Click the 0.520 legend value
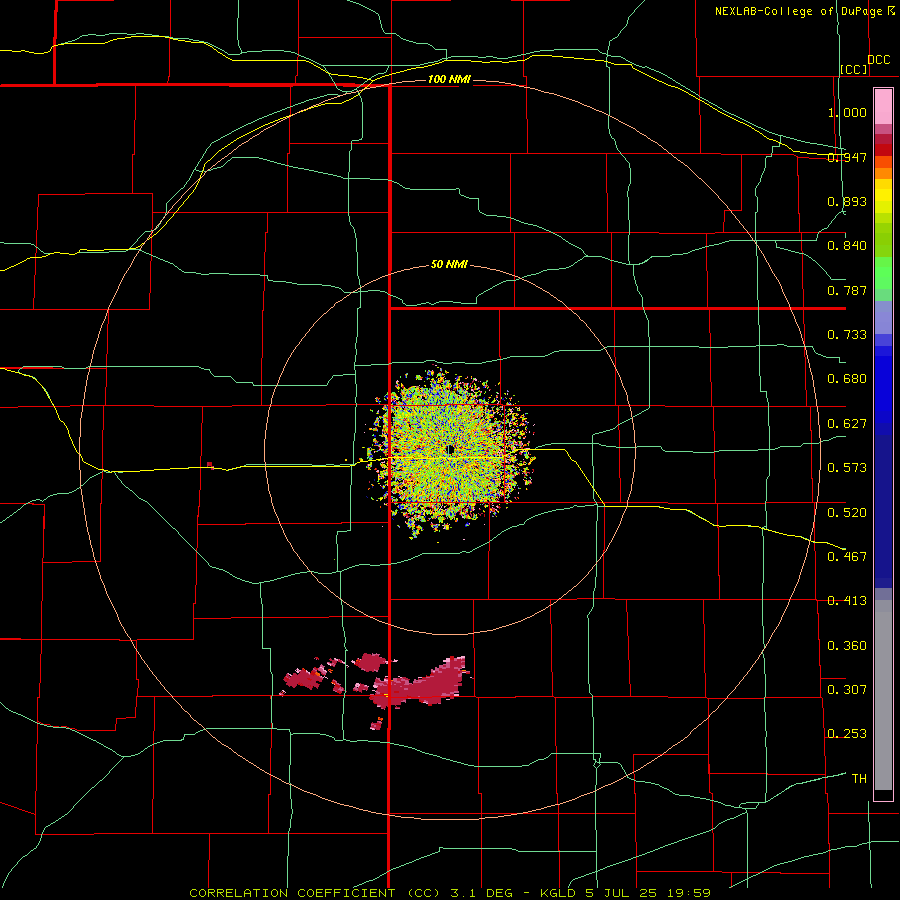Image resolution: width=900 pixels, height=900 pixels. pos(847,513)
